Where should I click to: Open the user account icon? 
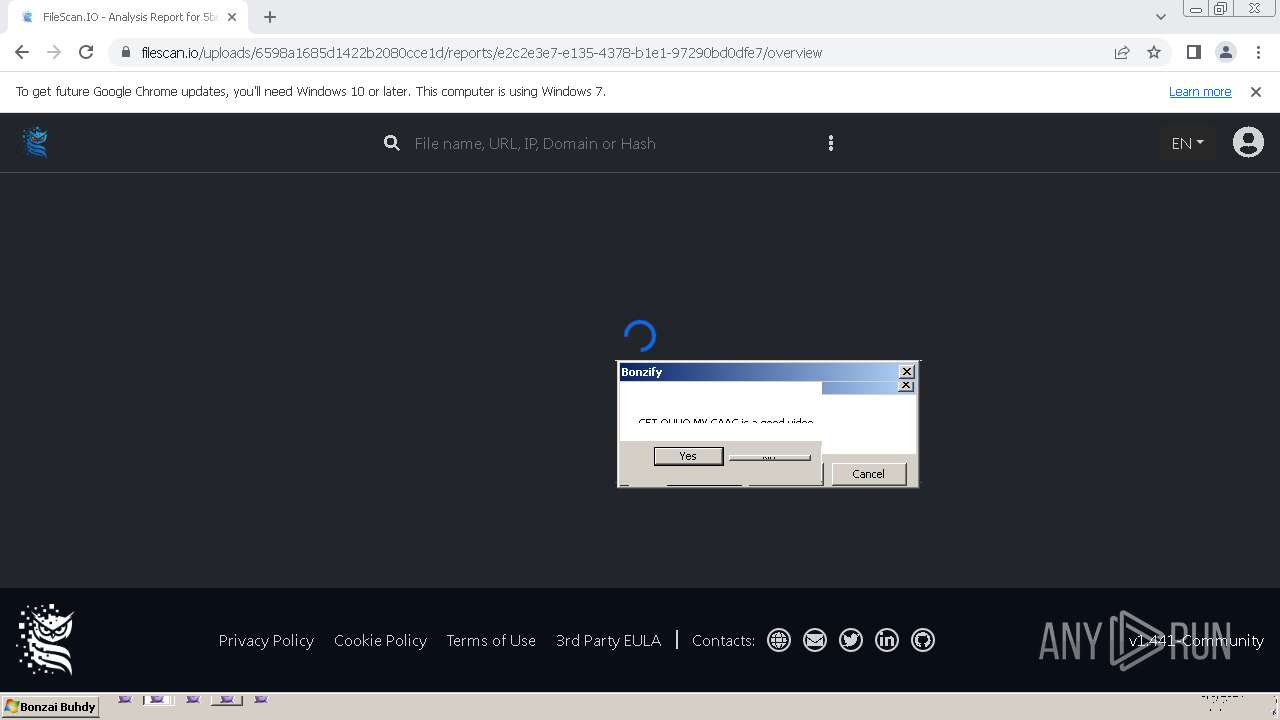1248,143
